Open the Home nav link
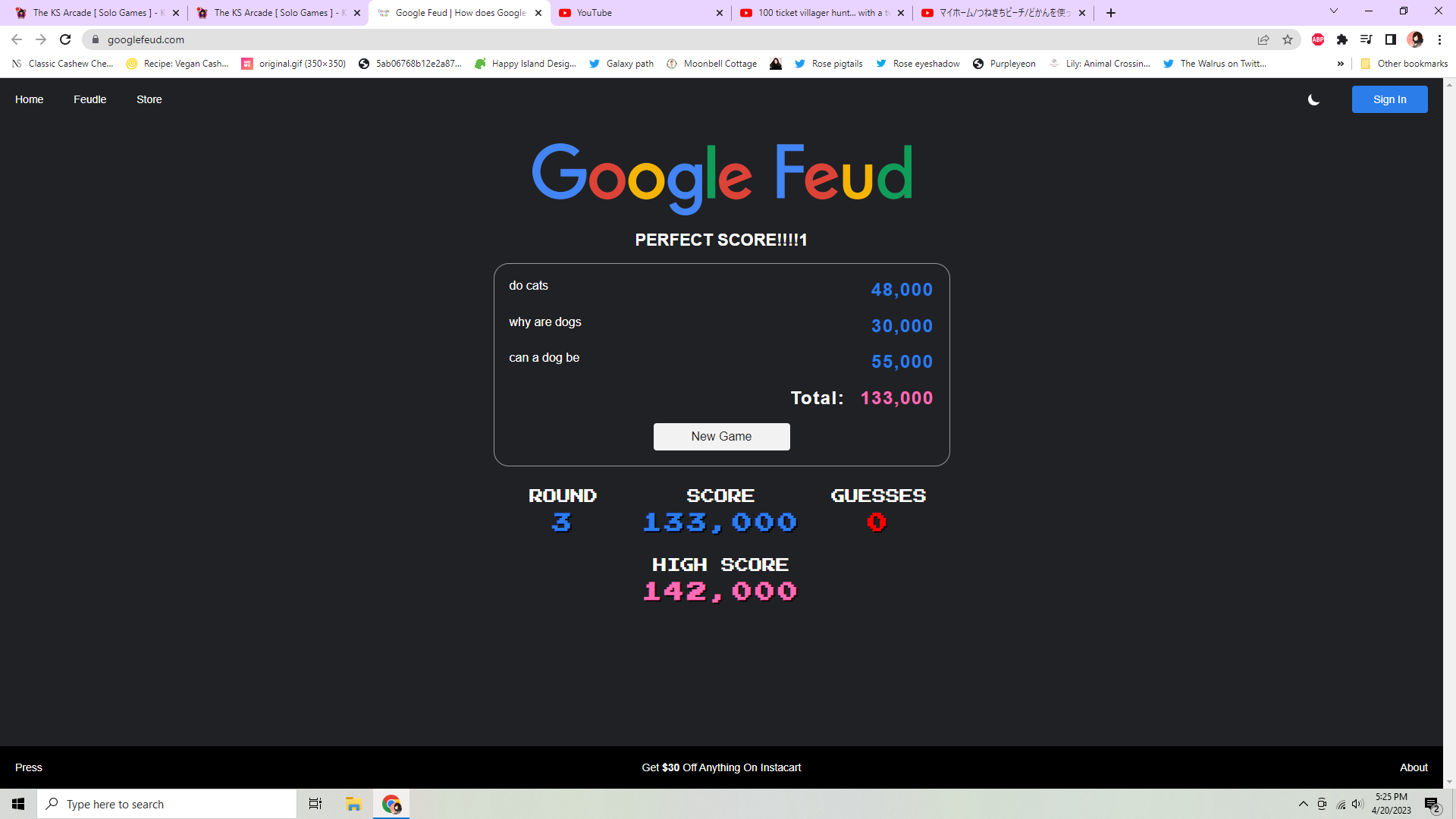This screenshot has height=819, width=1456. point(30,99)
